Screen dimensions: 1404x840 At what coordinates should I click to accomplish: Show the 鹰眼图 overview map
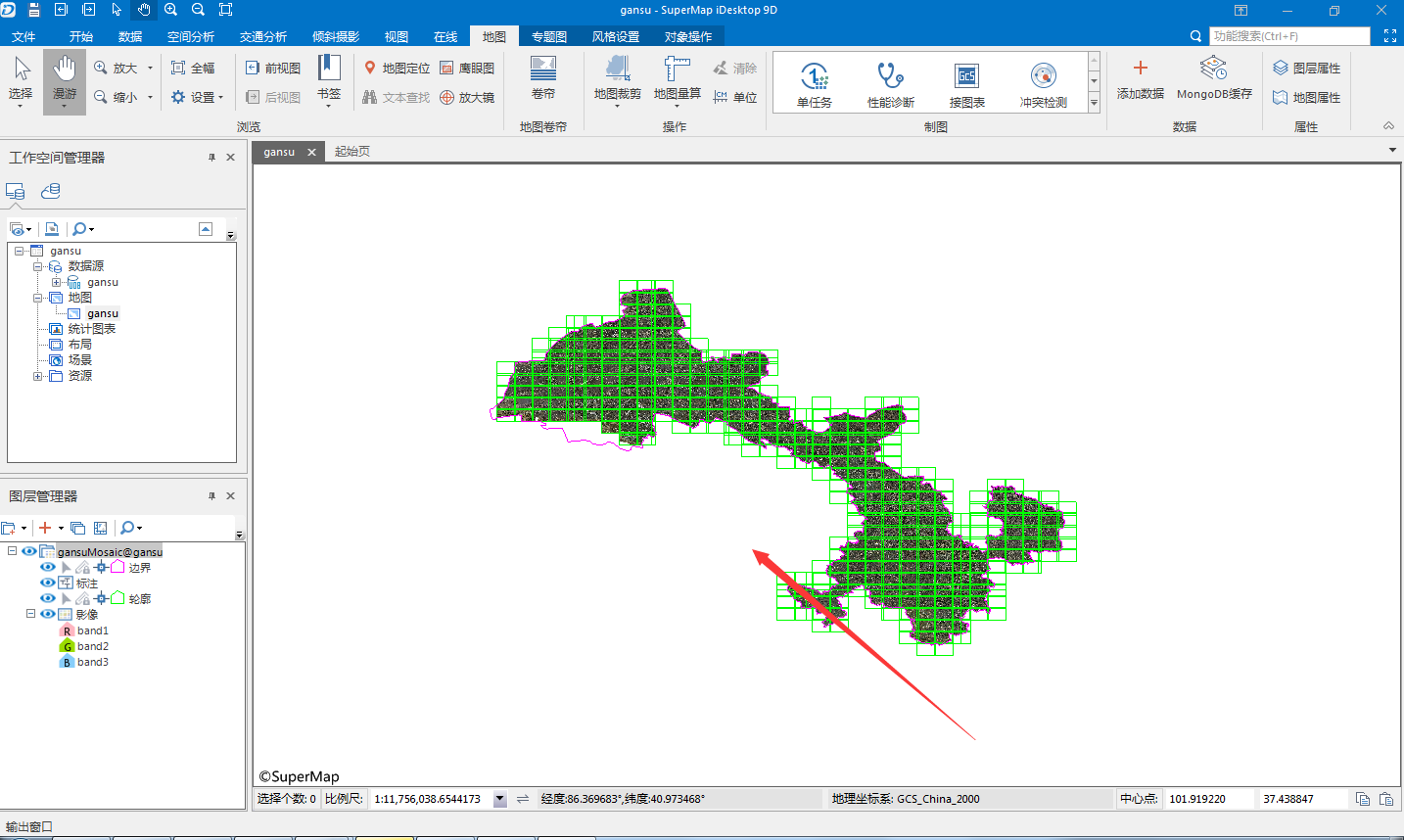pos(467,68)
